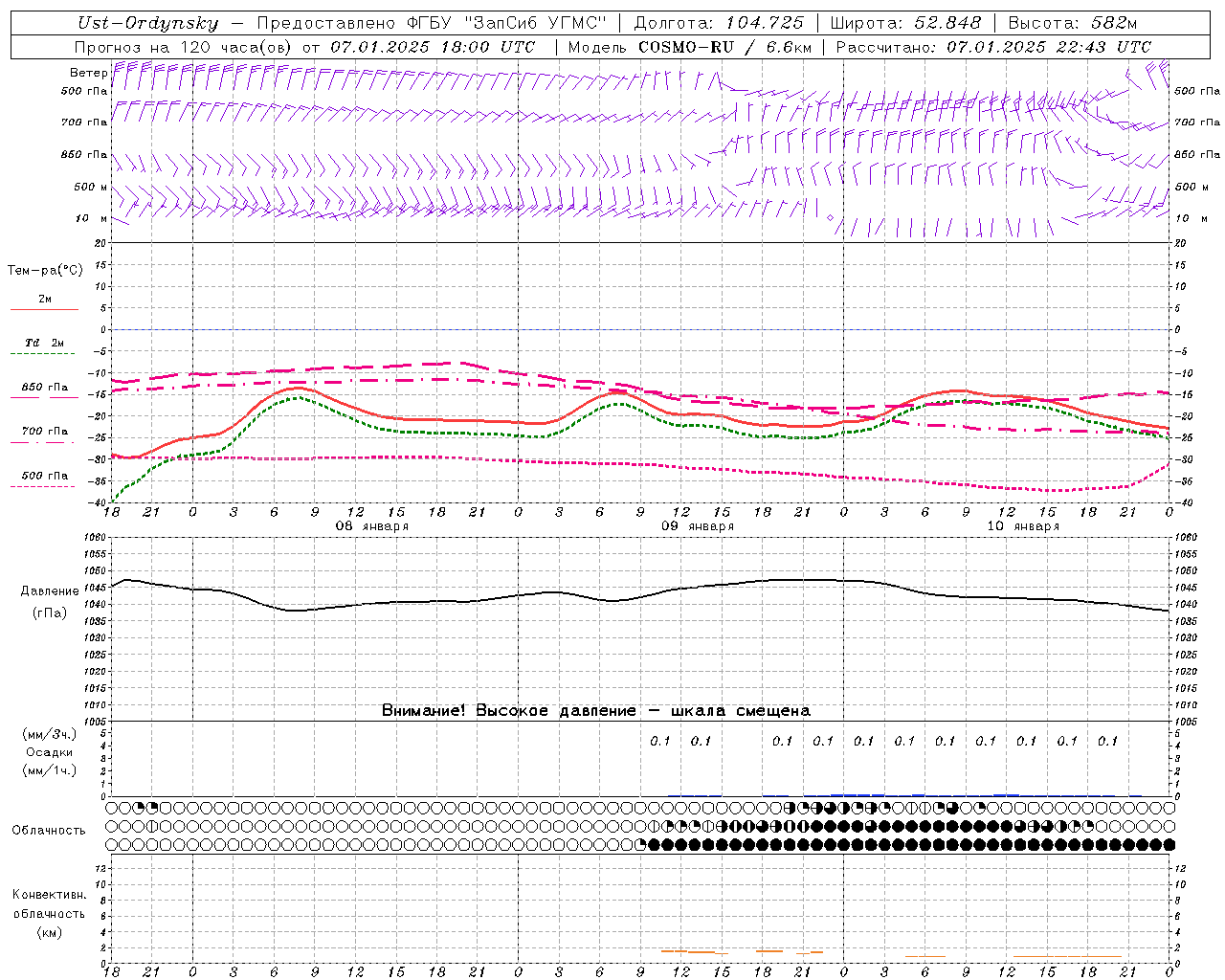
Task: Select the 'ЗапСиб УГМС' provider text
Action: click(535, 23)
